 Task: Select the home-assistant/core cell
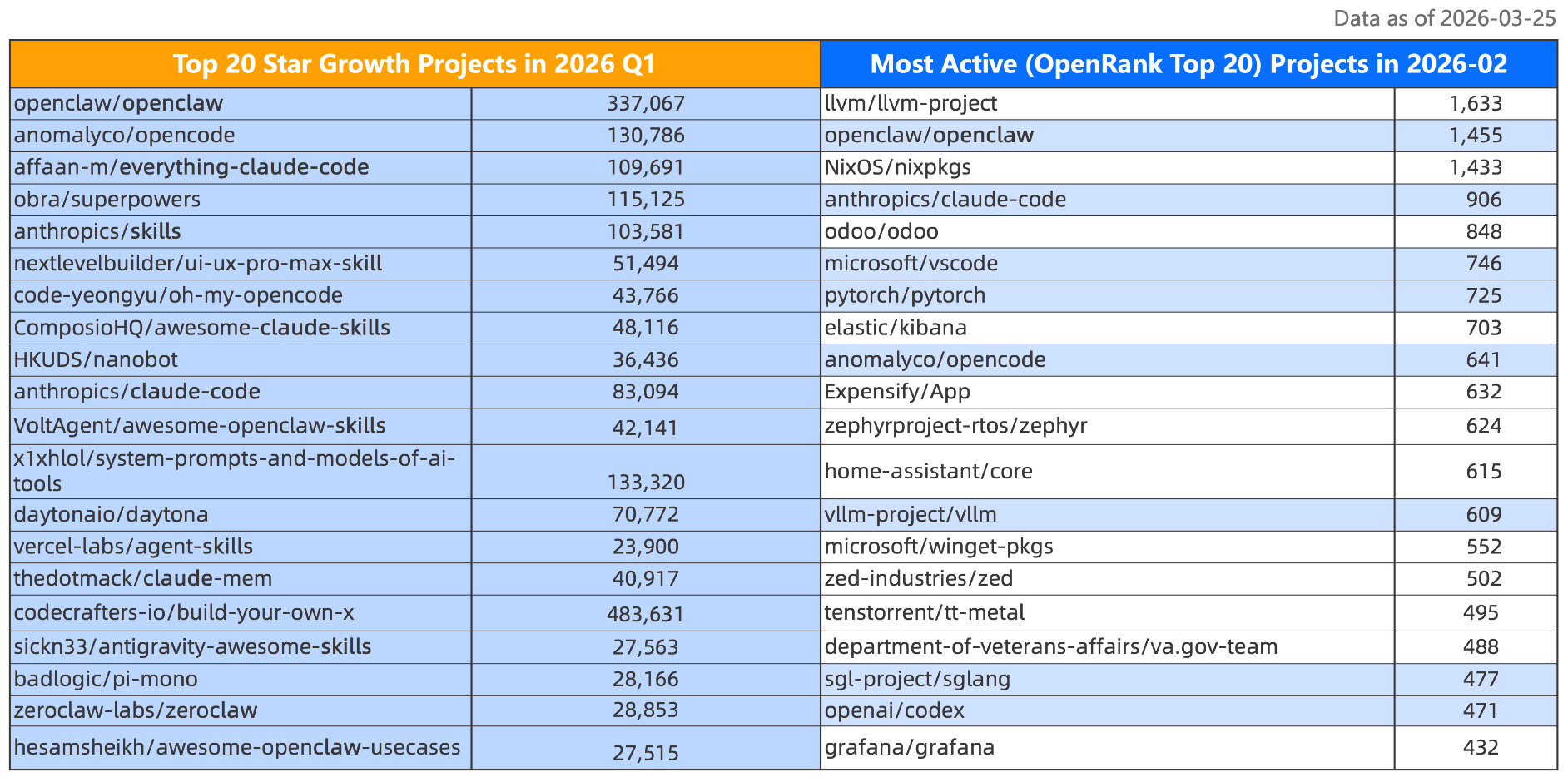click(x=1108, y=472)
